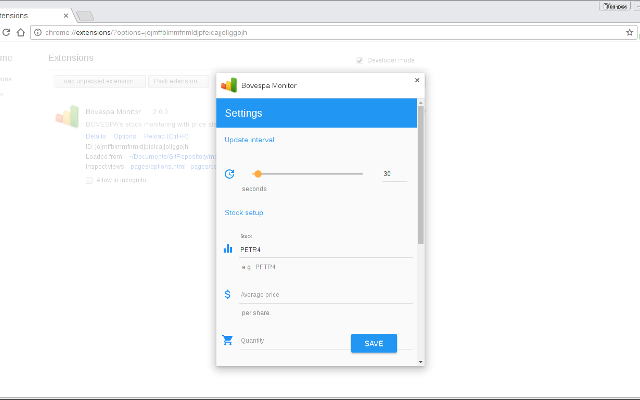This screenshot has height=400, width=640.
Task: Click the update interval refresh clock icon
Action: click(x=229, y=174)
